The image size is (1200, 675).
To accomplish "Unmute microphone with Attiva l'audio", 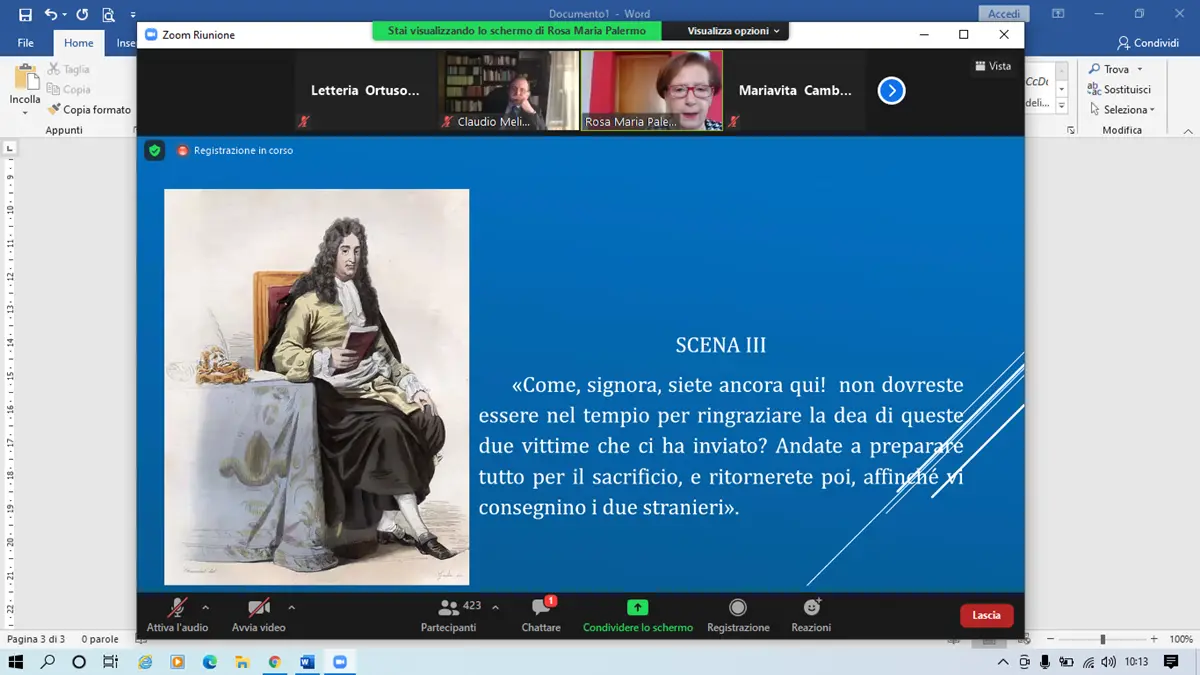I will 177,608.
